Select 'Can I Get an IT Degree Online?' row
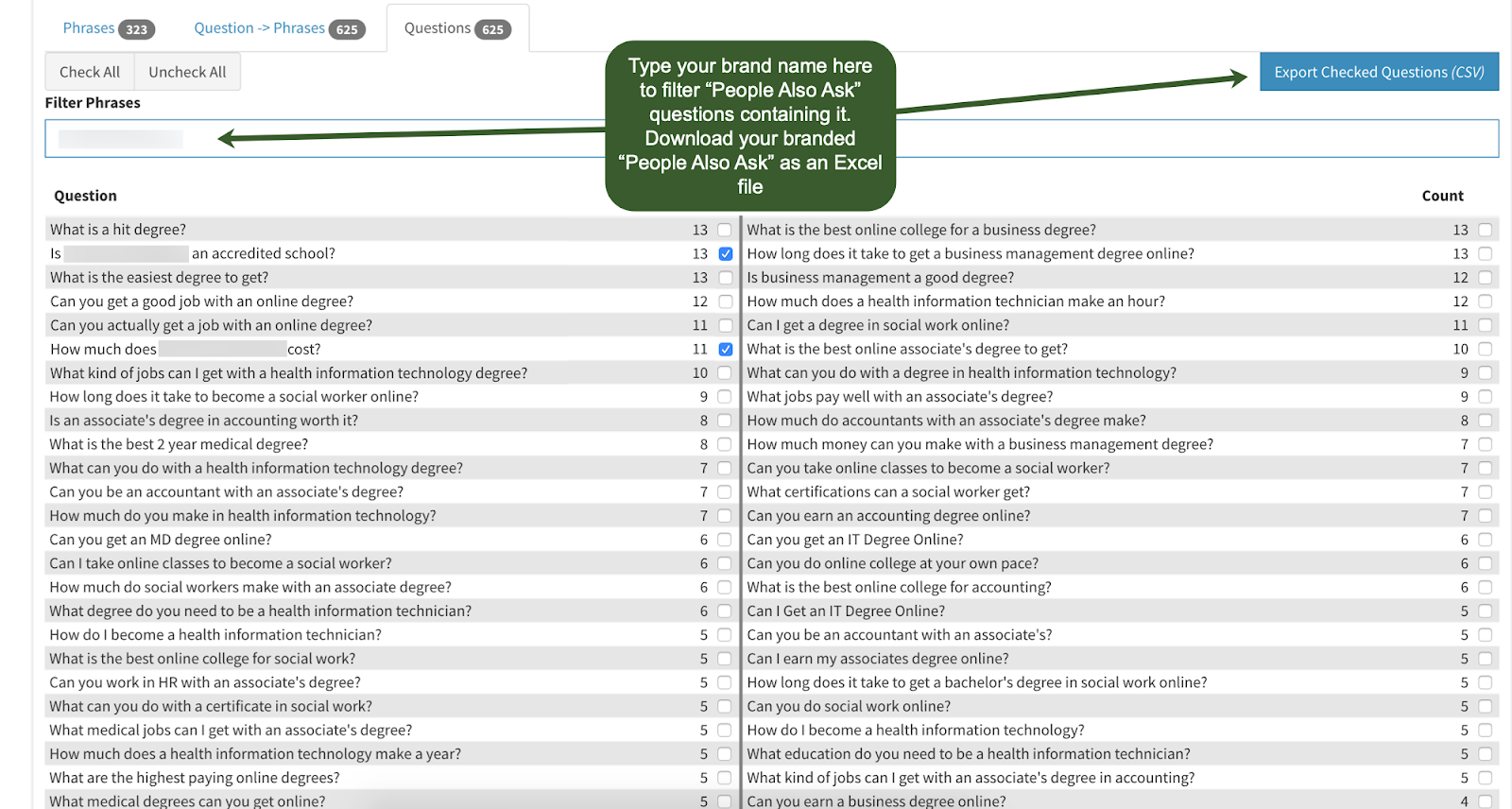Viewport: 1512px width, 809px height. point(1485,611)
